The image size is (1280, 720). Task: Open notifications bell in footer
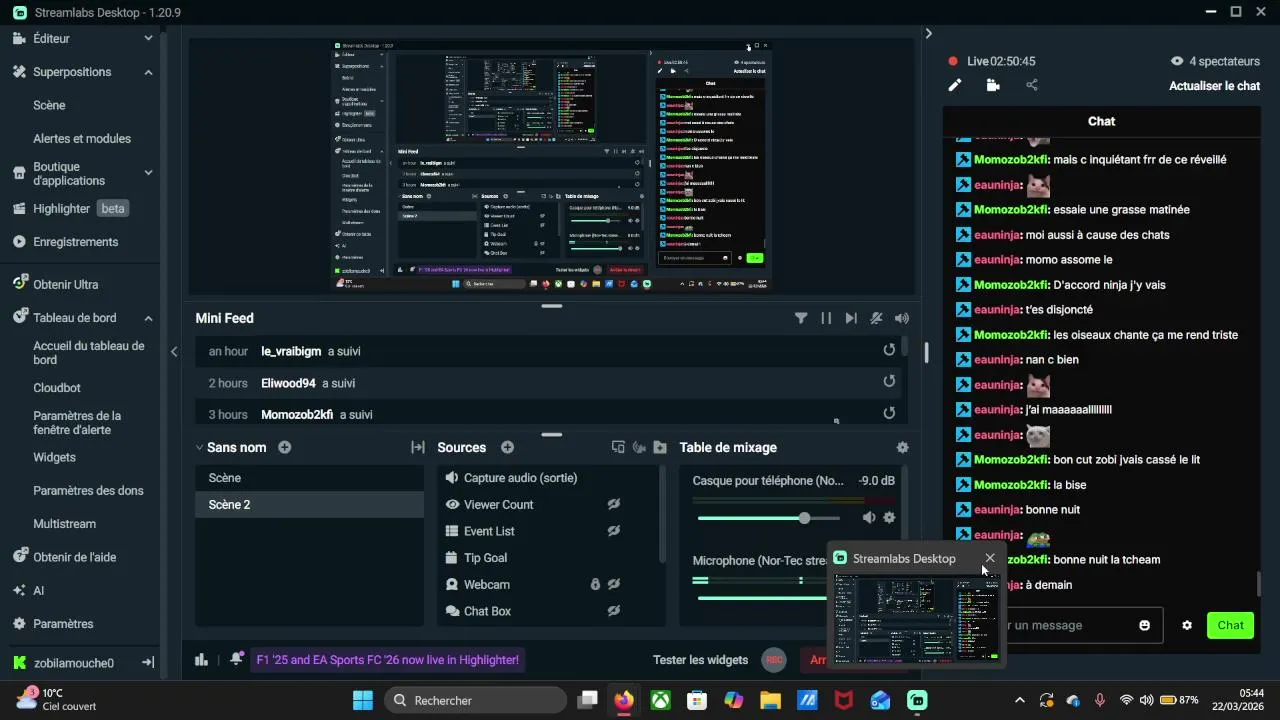tap(236, 659)
